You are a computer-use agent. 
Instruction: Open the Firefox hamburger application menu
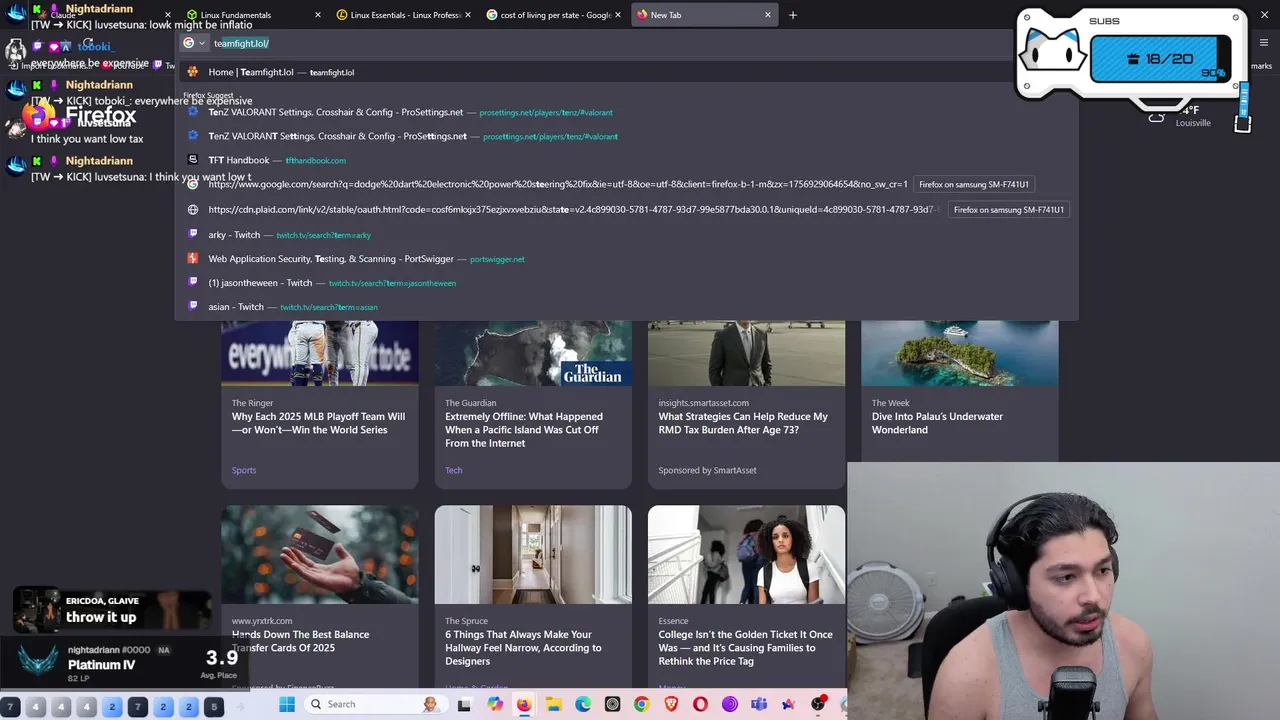point(1264,43)
